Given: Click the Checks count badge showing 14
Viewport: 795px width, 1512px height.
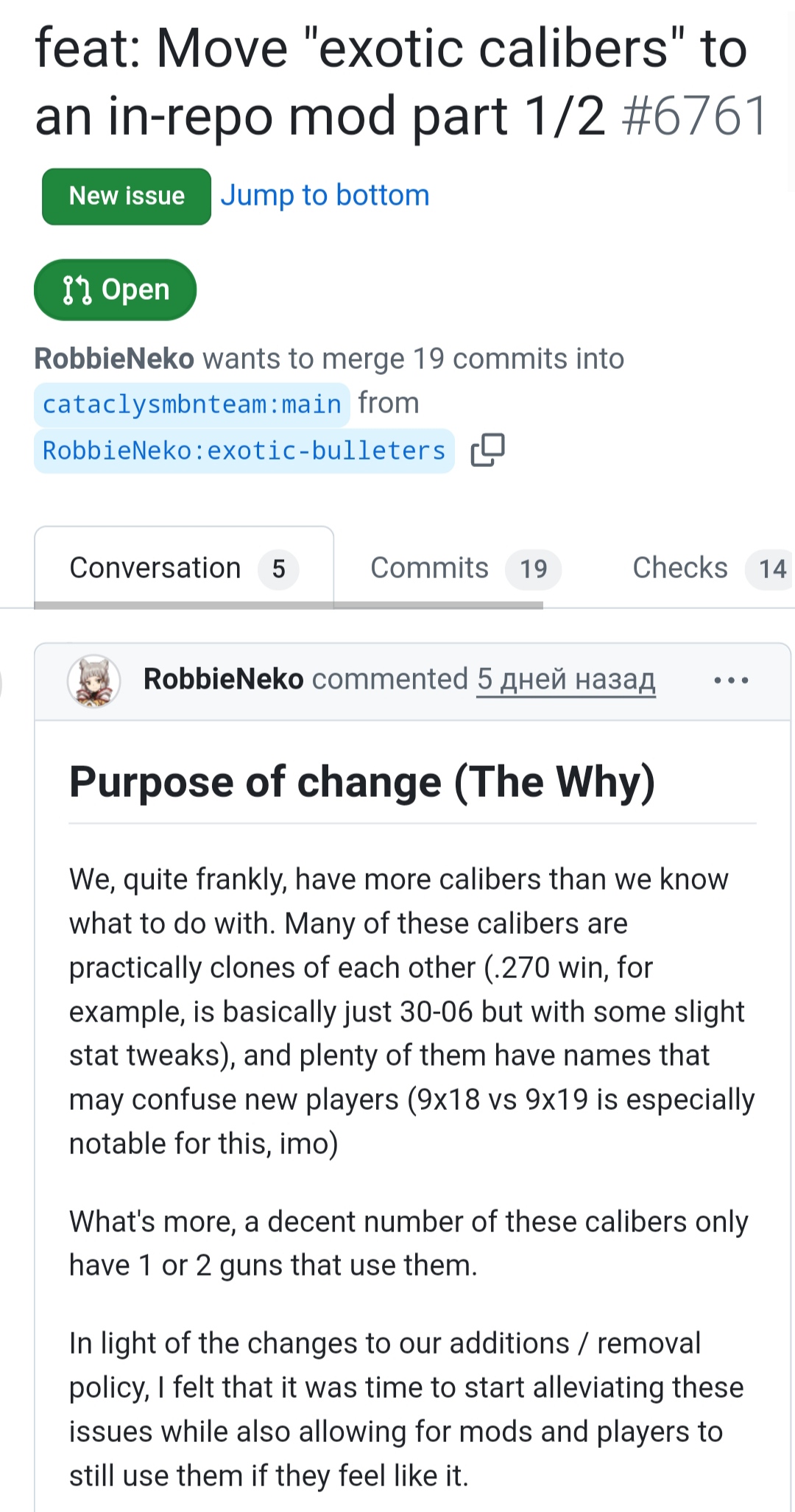Looking at the screenshot, I should (771, 569).
